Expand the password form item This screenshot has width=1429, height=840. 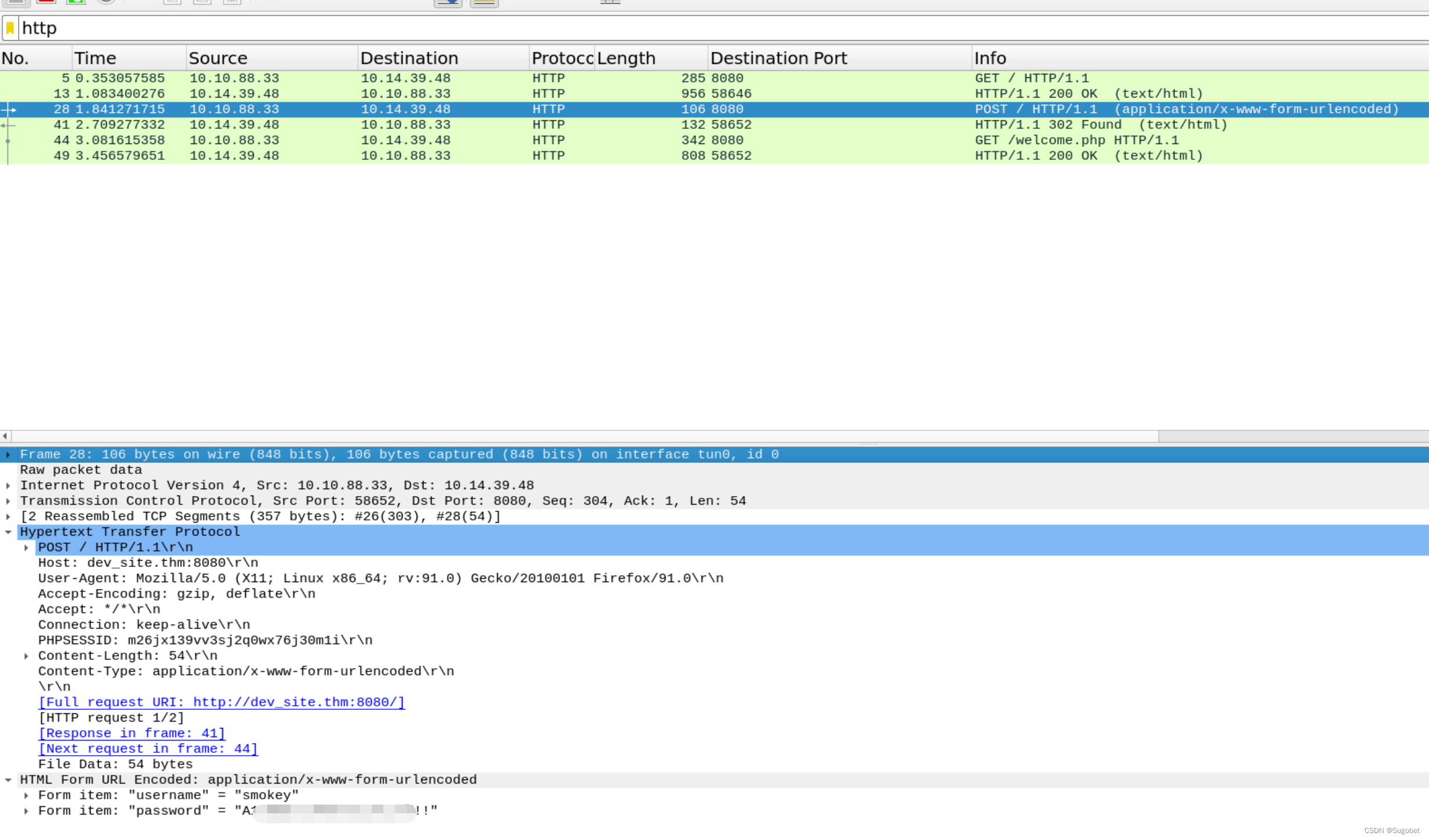(26, 811)
